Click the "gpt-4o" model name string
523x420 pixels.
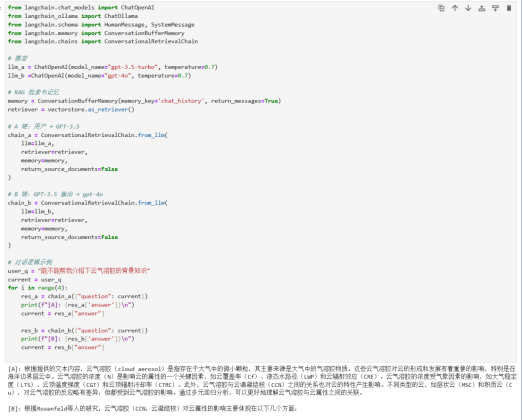(x=118, y=76)
